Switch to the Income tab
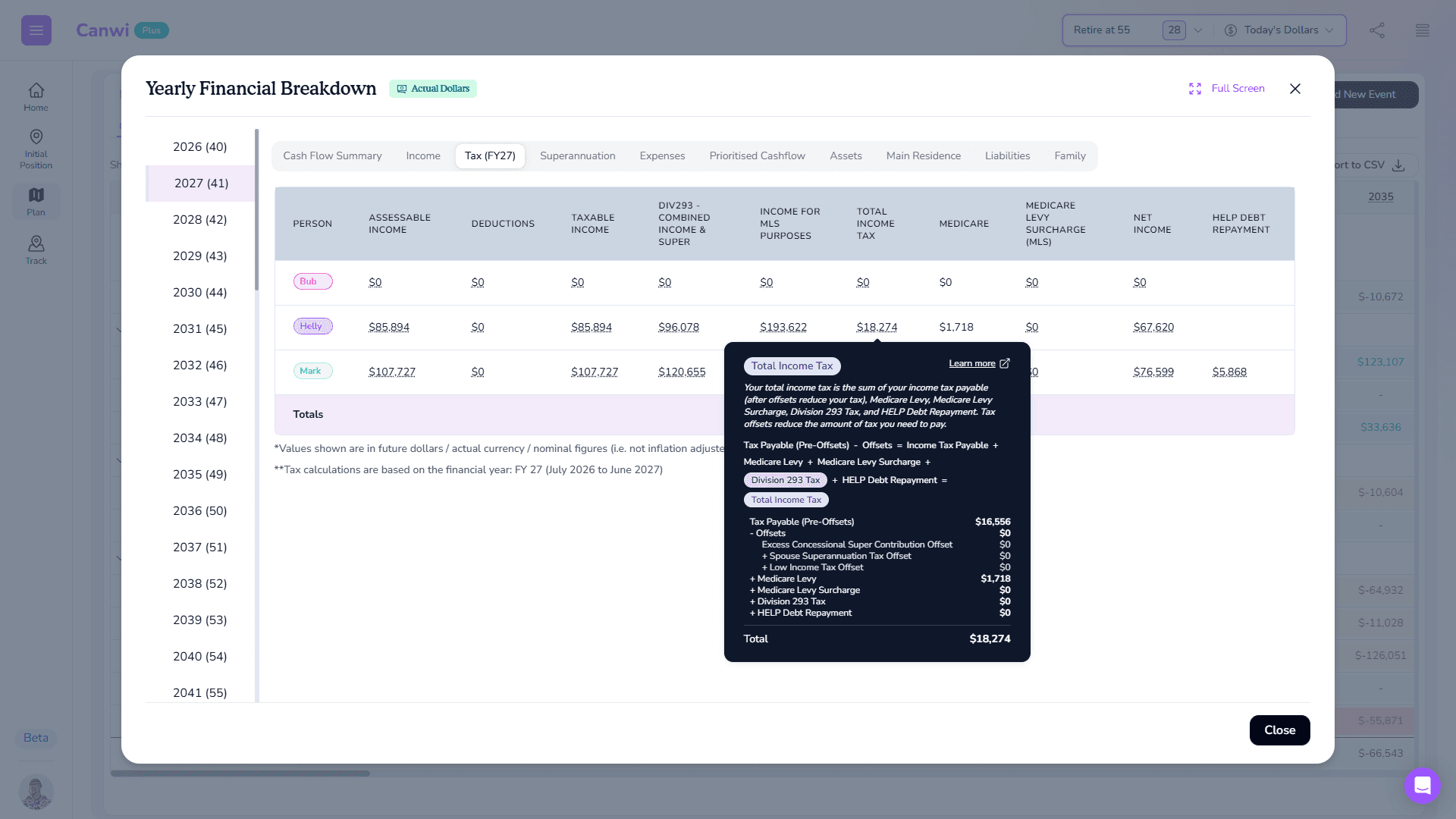Image resolution: width=1456 pixels, height=819 pixels. [422, 155]
